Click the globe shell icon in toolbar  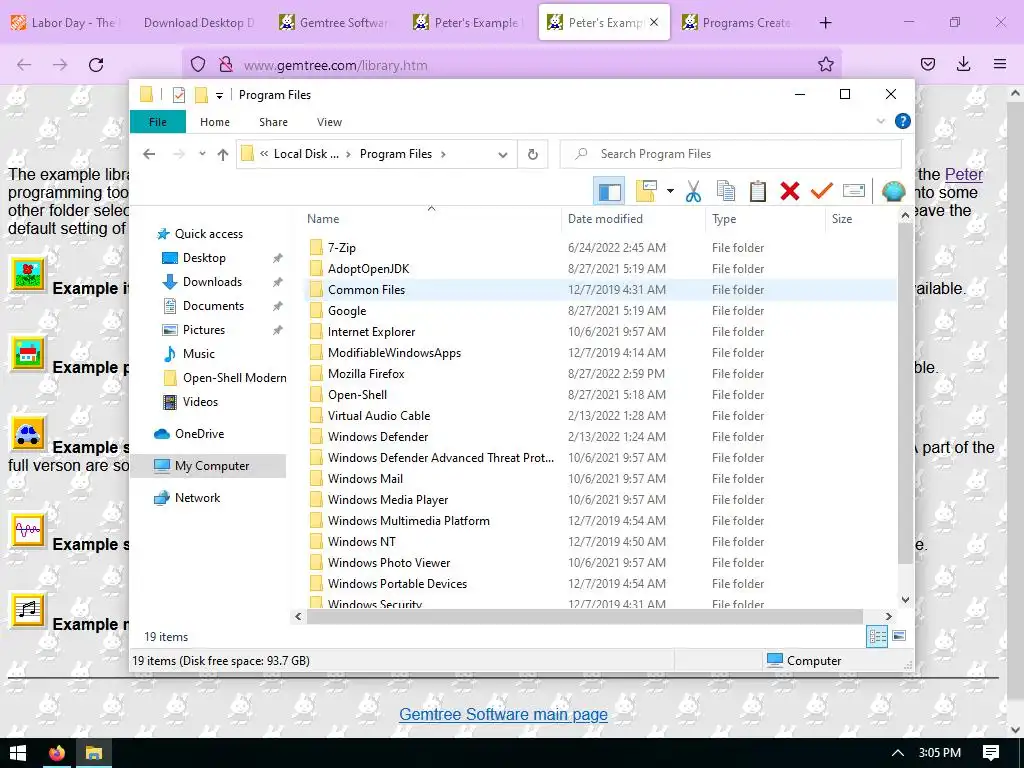893,191
